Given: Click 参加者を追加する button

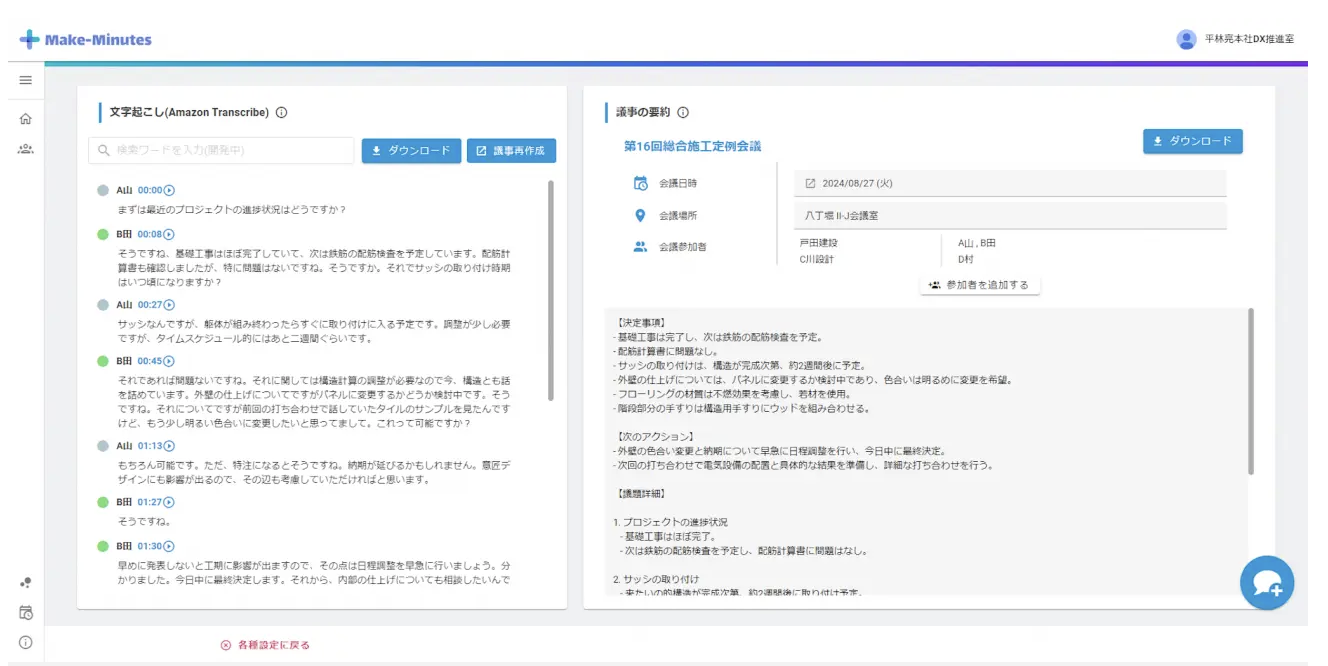Looking at the screenshot, I should (x=979, y=285).
